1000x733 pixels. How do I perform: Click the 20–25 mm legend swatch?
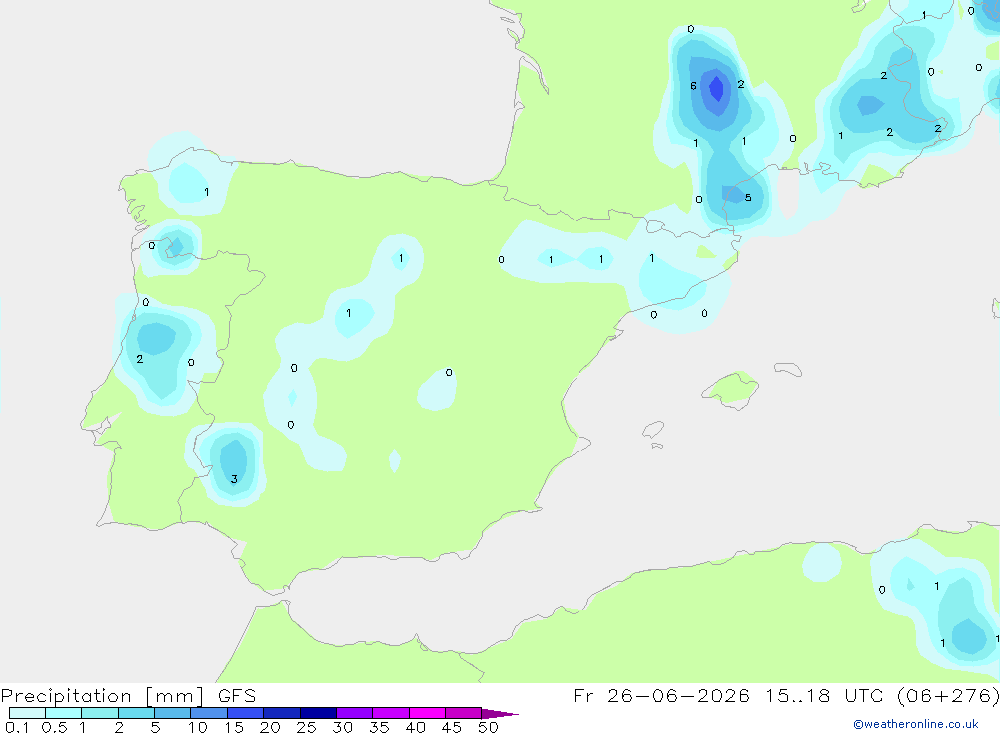281,713
